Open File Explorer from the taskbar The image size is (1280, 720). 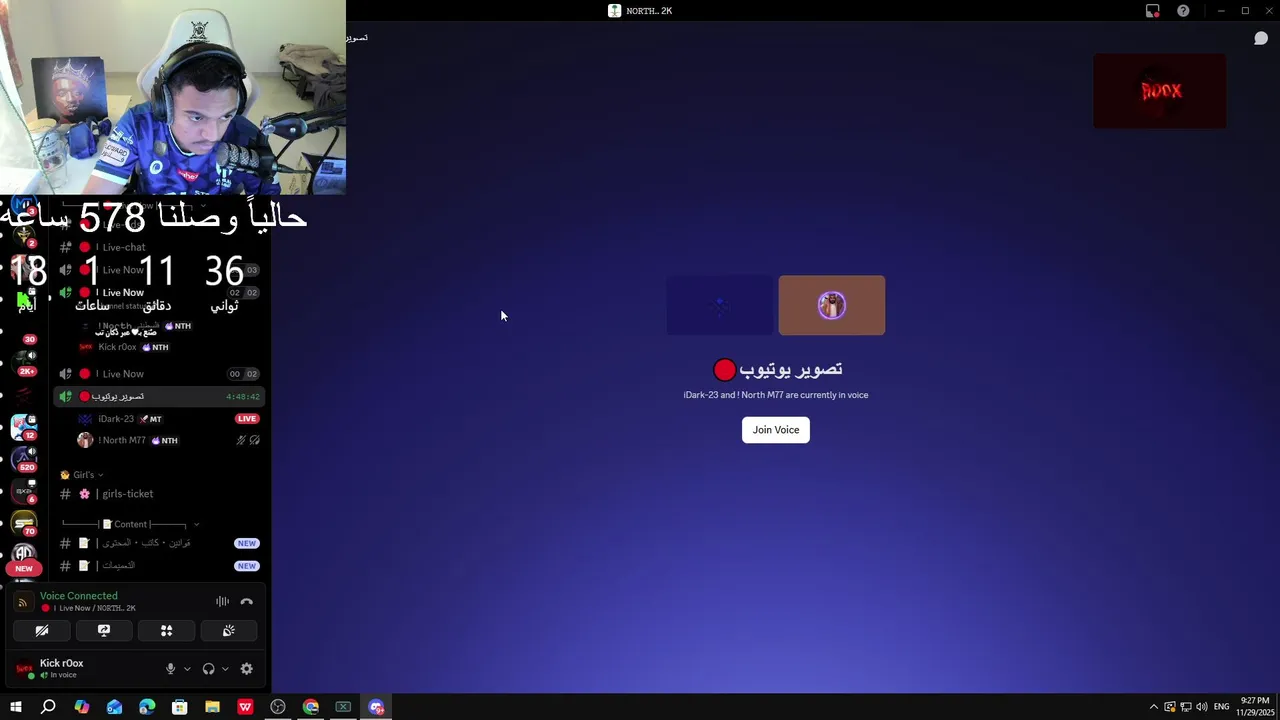[212, 707]
